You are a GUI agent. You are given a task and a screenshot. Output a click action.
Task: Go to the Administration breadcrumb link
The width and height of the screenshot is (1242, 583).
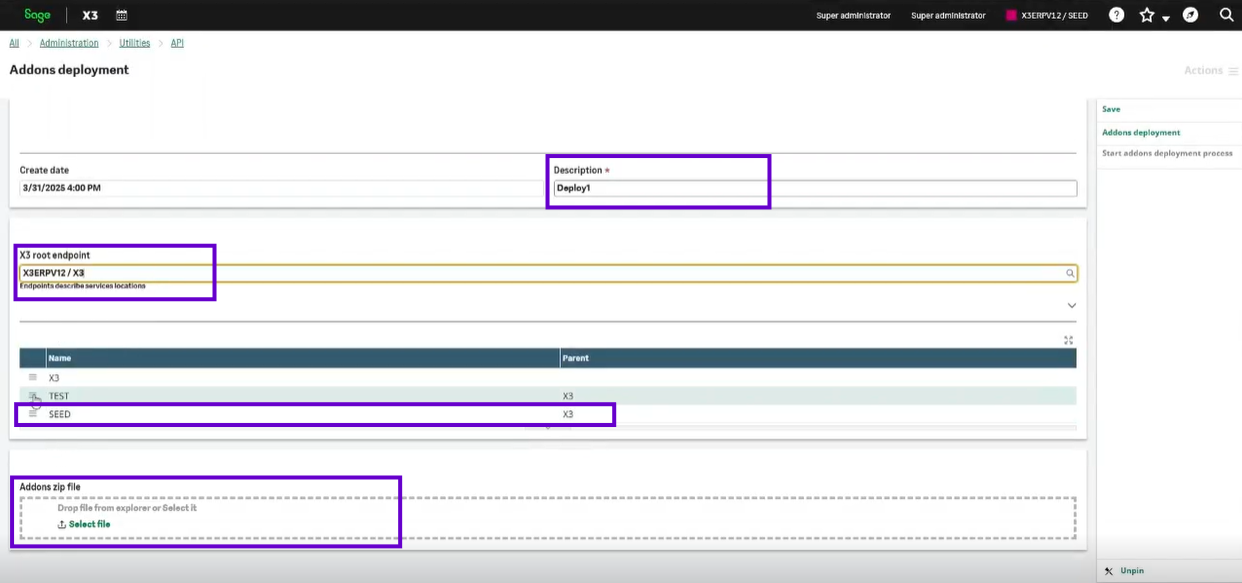tap(69, 43)
